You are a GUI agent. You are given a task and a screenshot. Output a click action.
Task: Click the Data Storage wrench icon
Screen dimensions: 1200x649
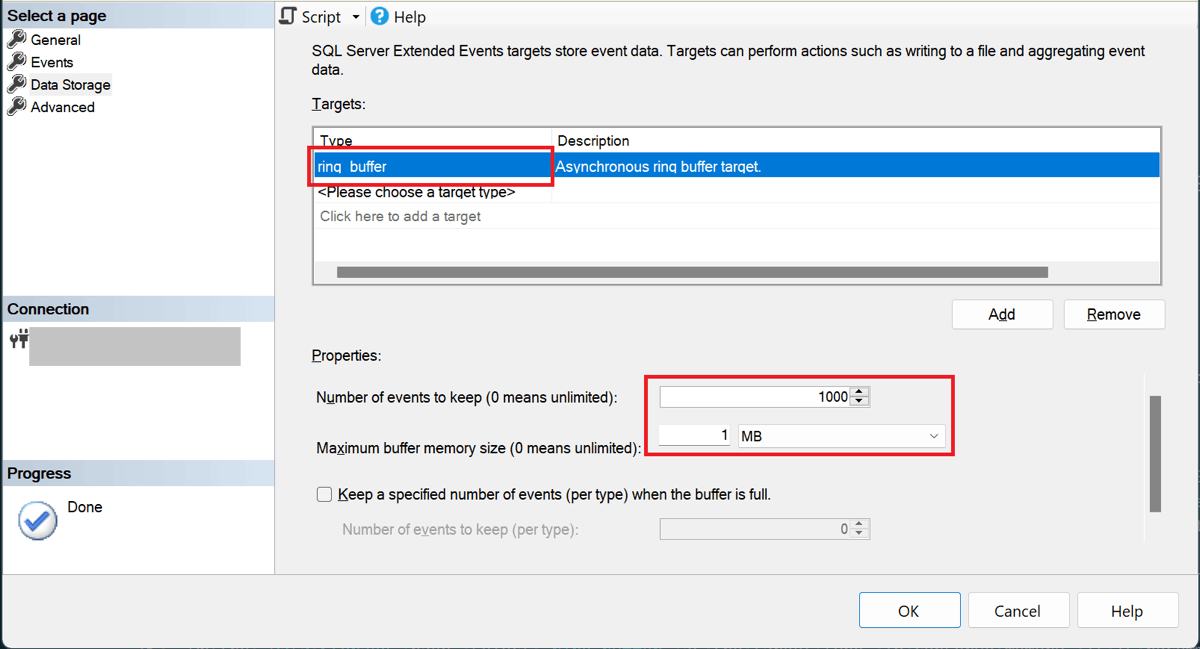(16, 85)
